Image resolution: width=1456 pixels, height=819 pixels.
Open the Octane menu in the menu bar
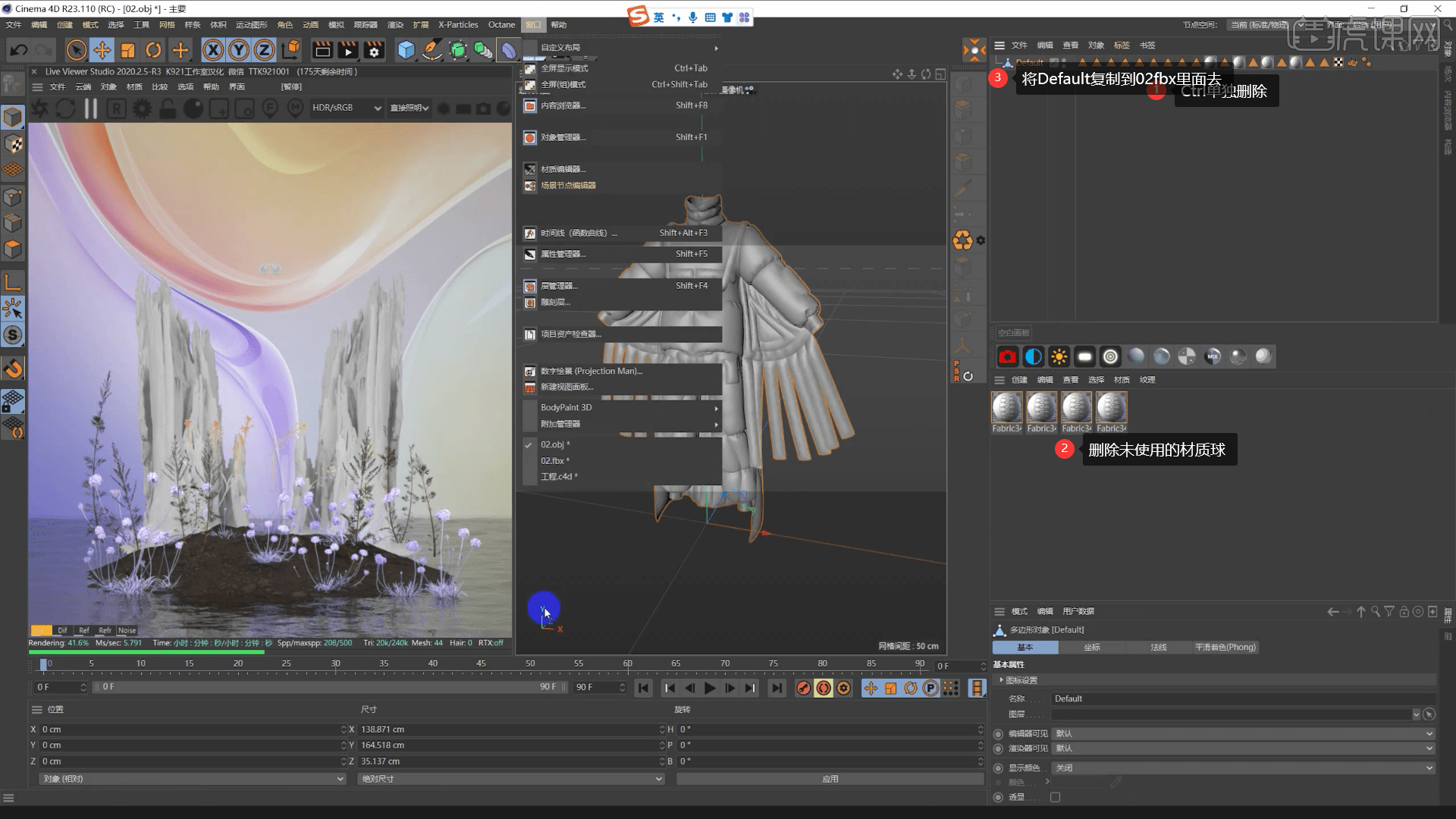coord(501,24)
